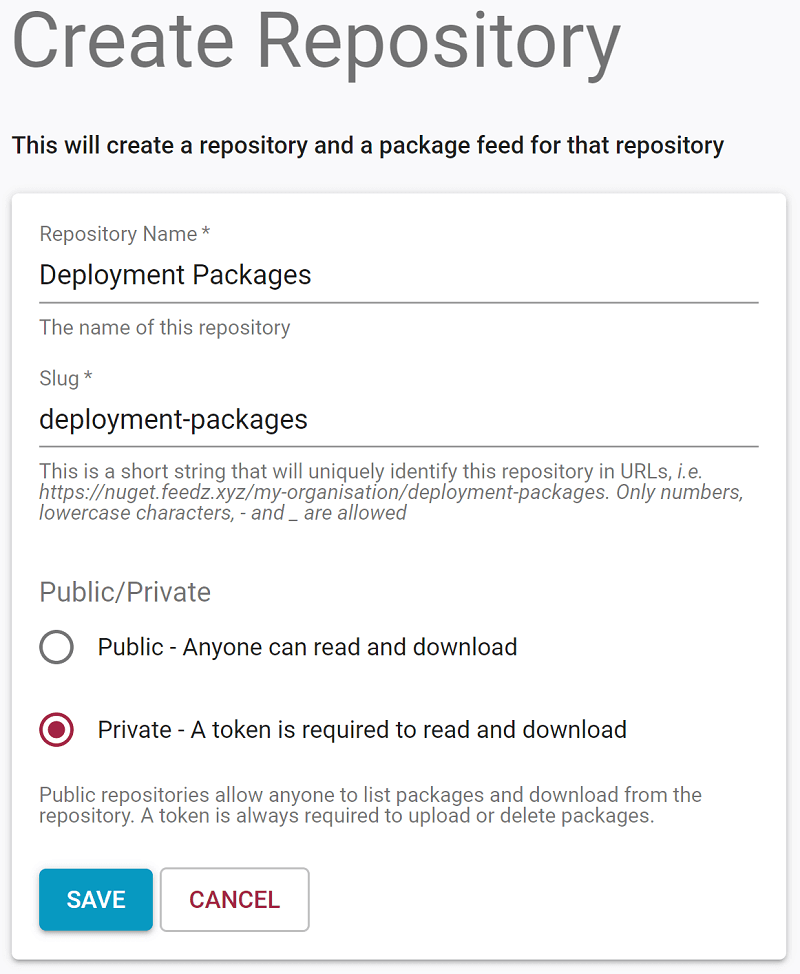Click the CANCEL button

coord(234,899)
